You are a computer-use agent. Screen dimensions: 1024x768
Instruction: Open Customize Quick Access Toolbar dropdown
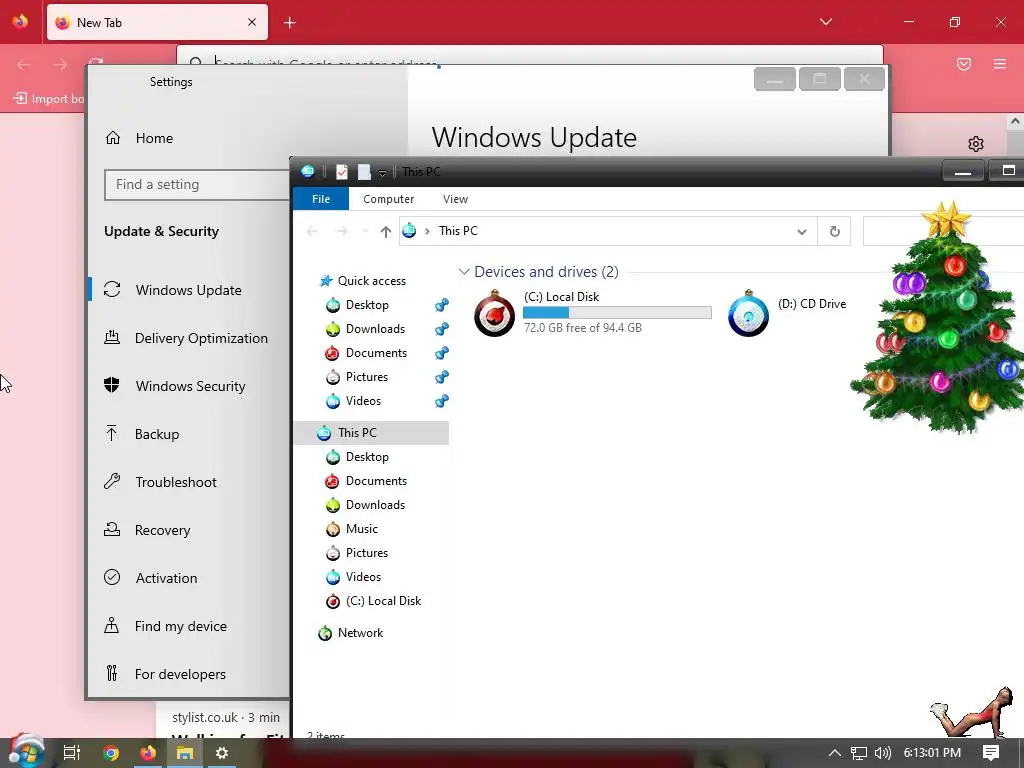[x=383, y=172]
